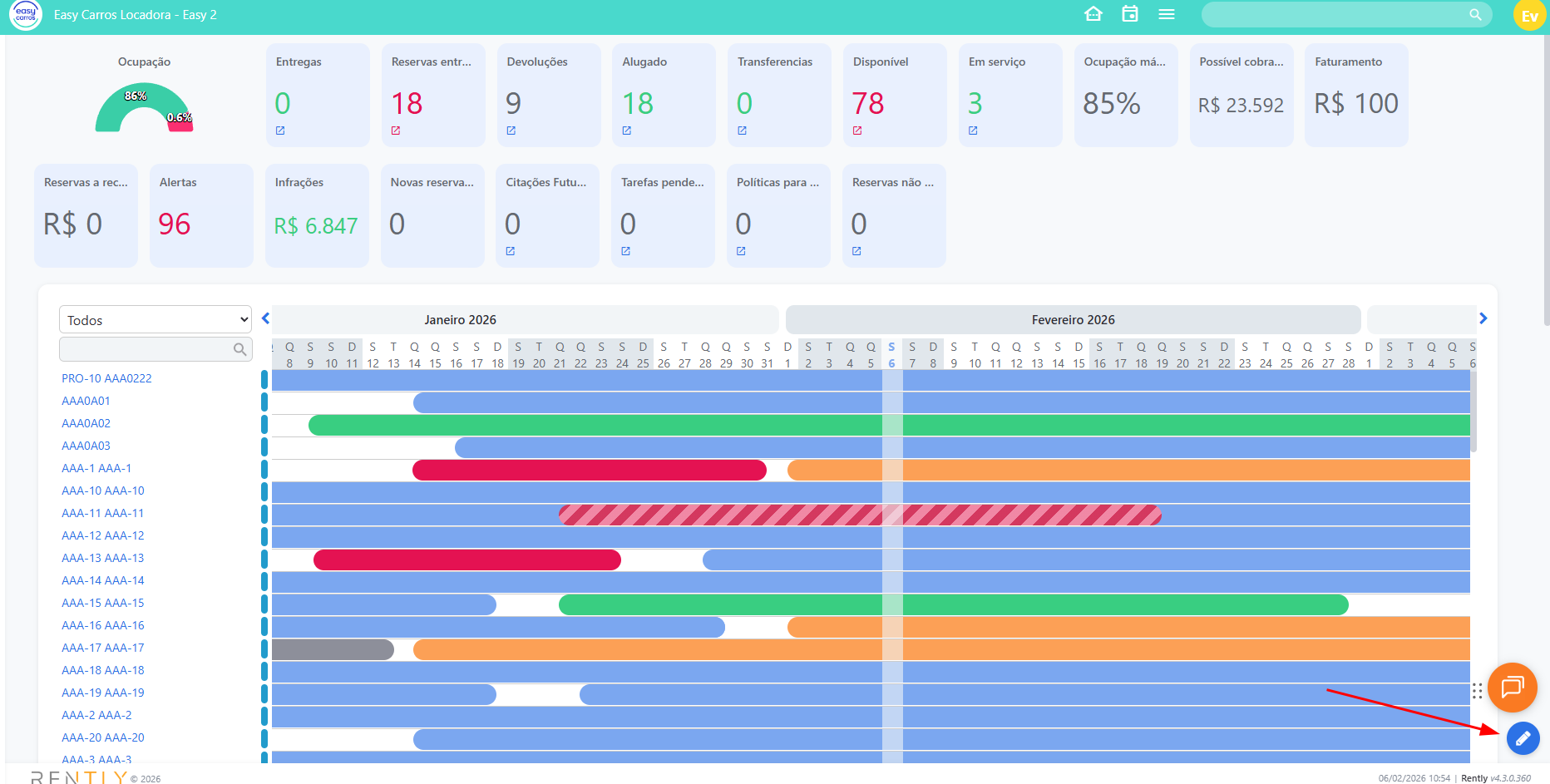Go to previous month with left chevron
Viewport: 1550px width, 784px height.
click(265, 318)
